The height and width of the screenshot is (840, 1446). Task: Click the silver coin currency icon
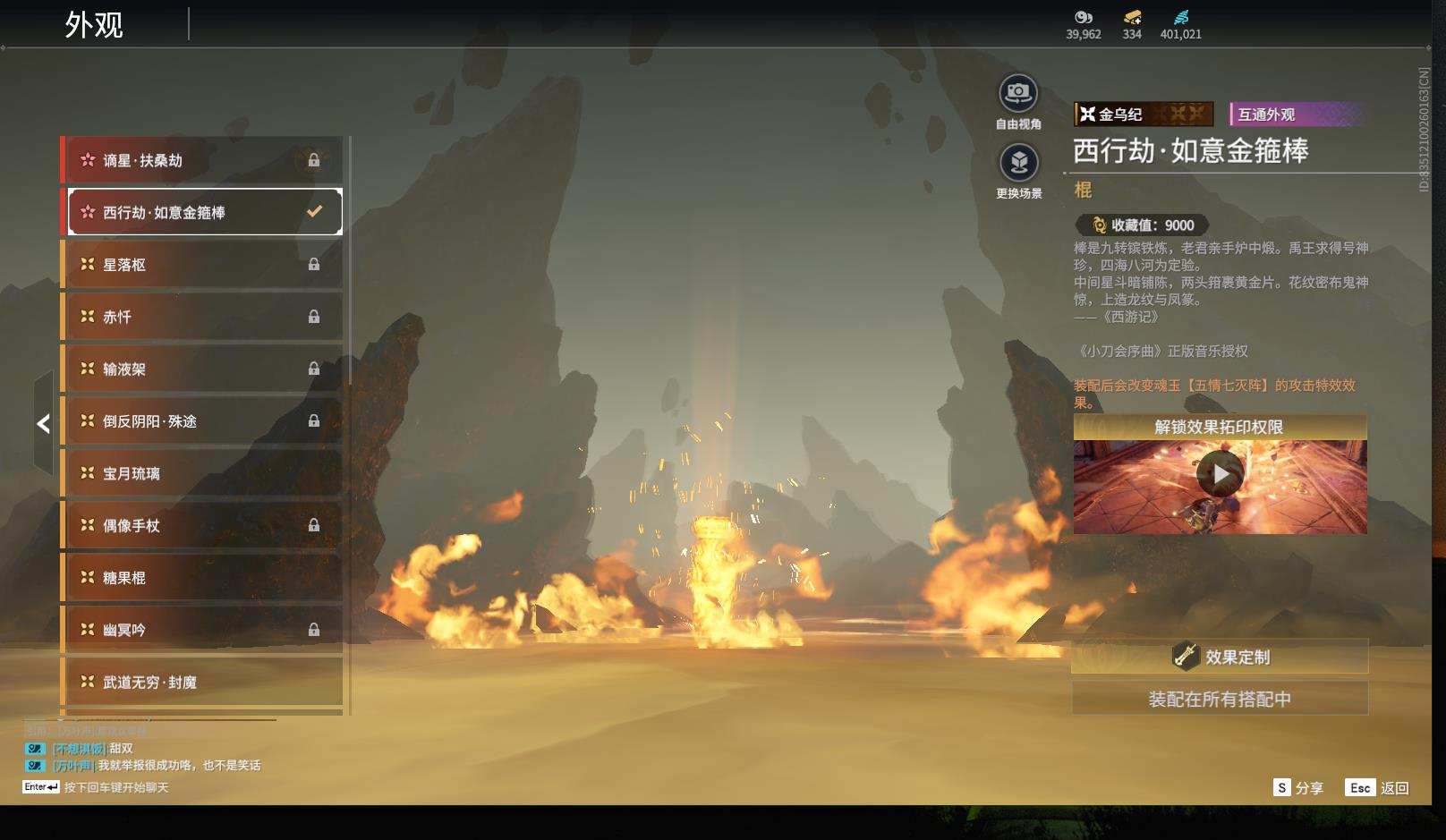(x=1084, y=17)
